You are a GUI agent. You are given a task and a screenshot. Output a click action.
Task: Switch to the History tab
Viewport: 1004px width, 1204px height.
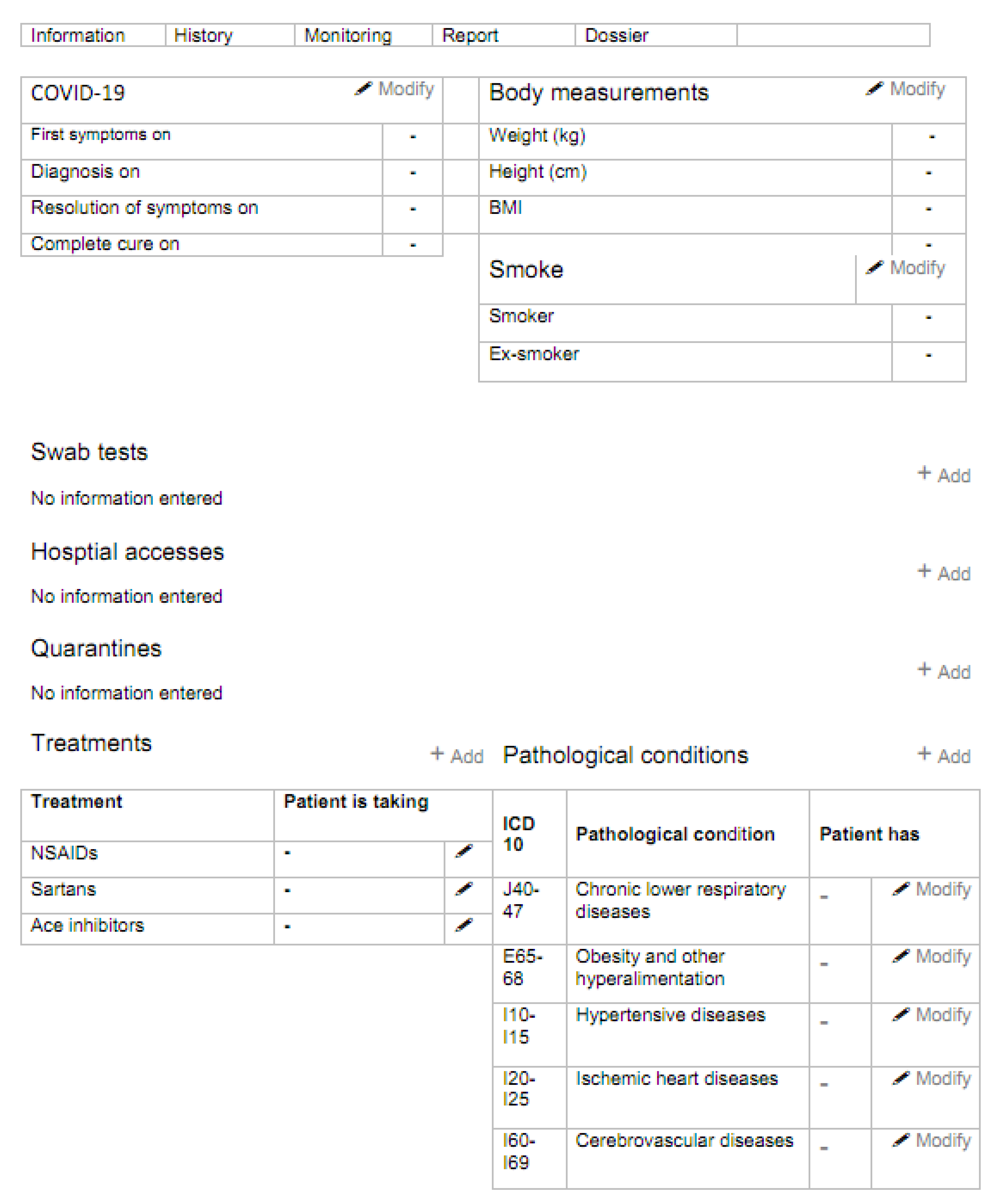click(x=204, y=36)
